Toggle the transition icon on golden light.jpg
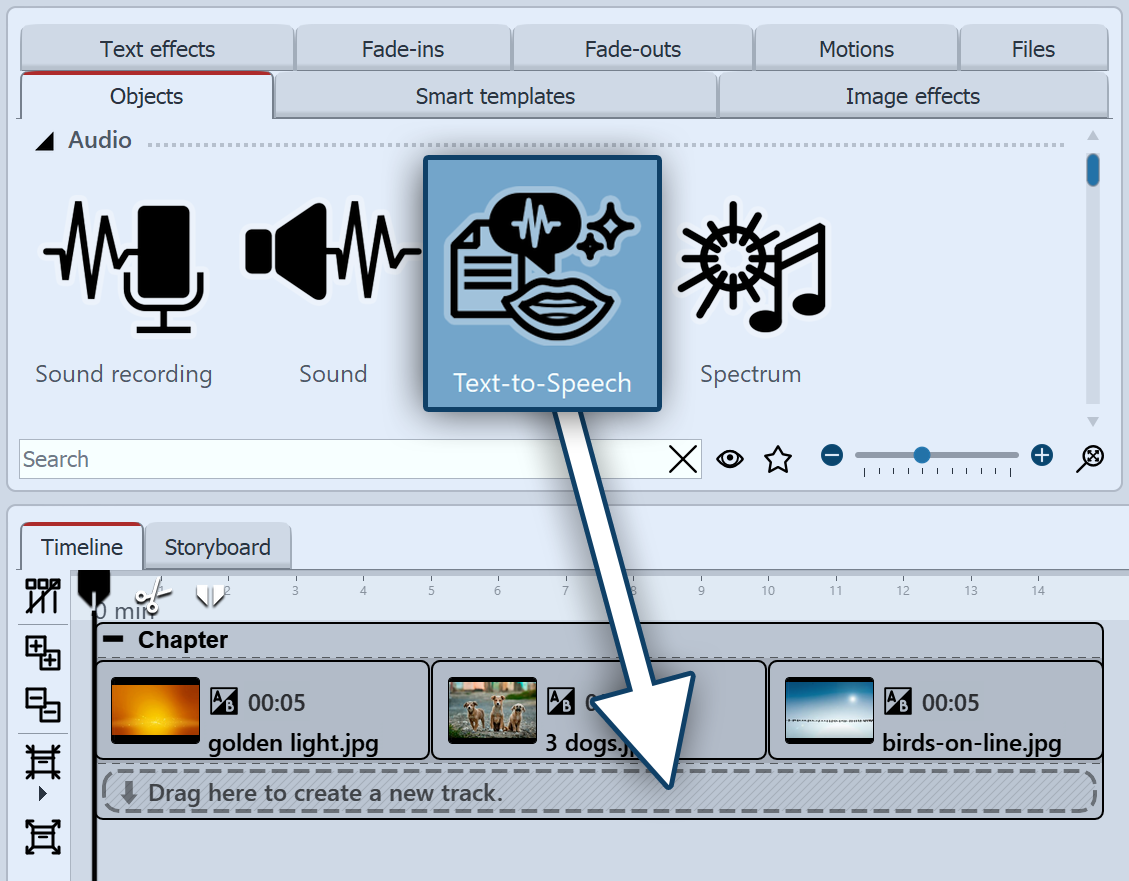Viewport: 1129px width, 881px height. tap(224, 702)
